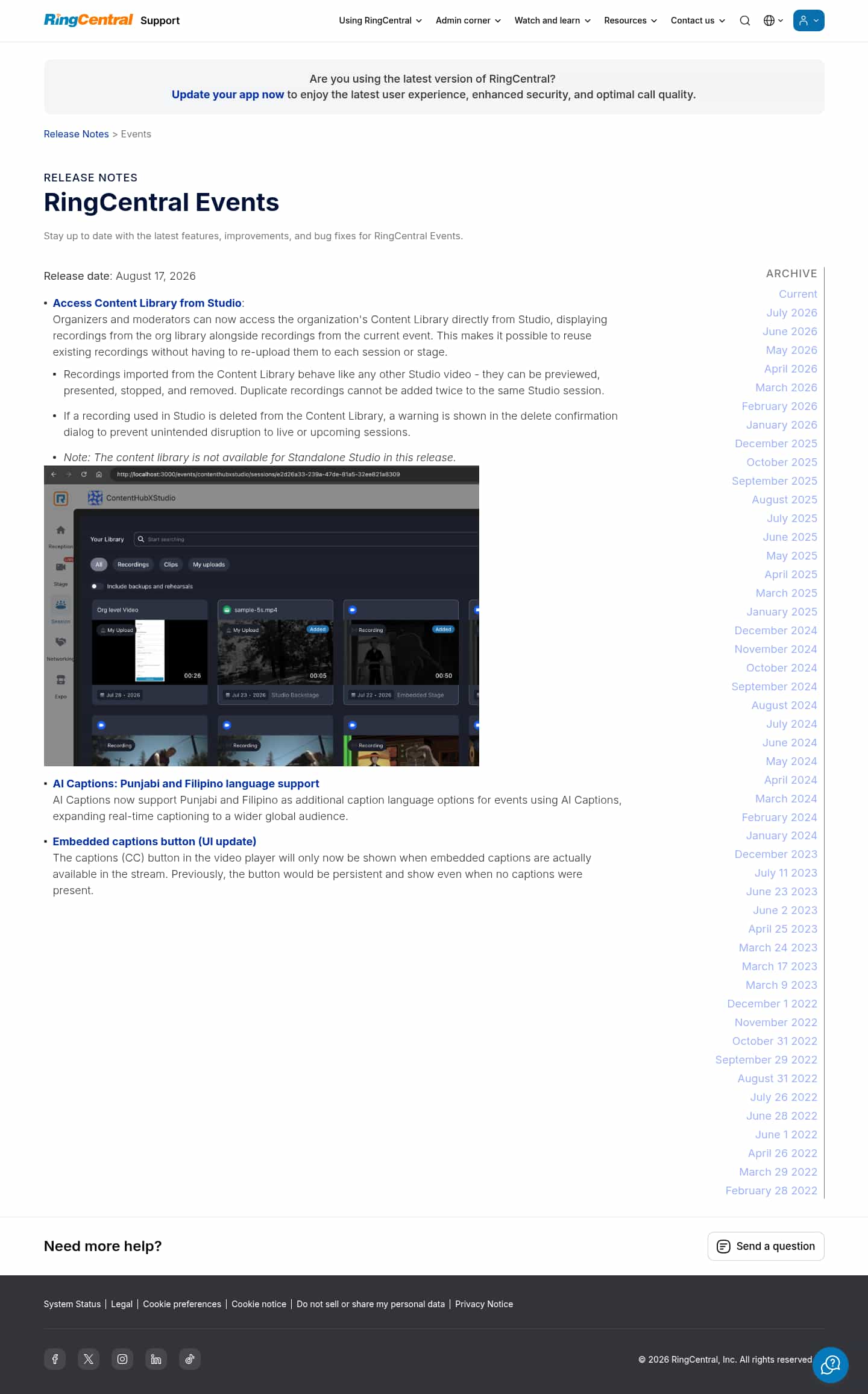The width and height of the screenshot is (868, 1394).
Task: Open the Instagram social icon
Action: (x=122, y=1359)
